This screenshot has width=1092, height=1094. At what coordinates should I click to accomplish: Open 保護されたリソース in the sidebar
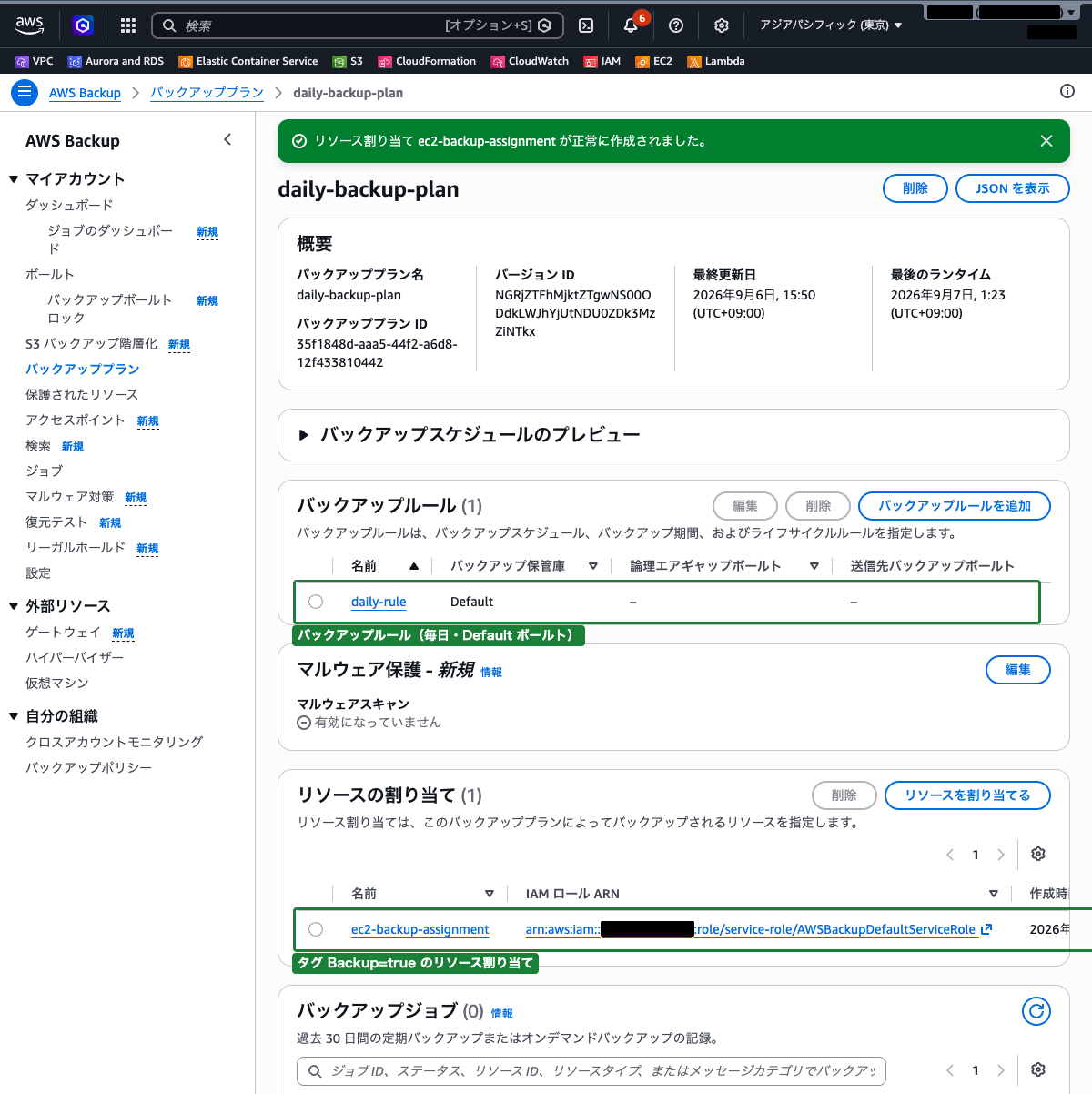tap(82, 394)
